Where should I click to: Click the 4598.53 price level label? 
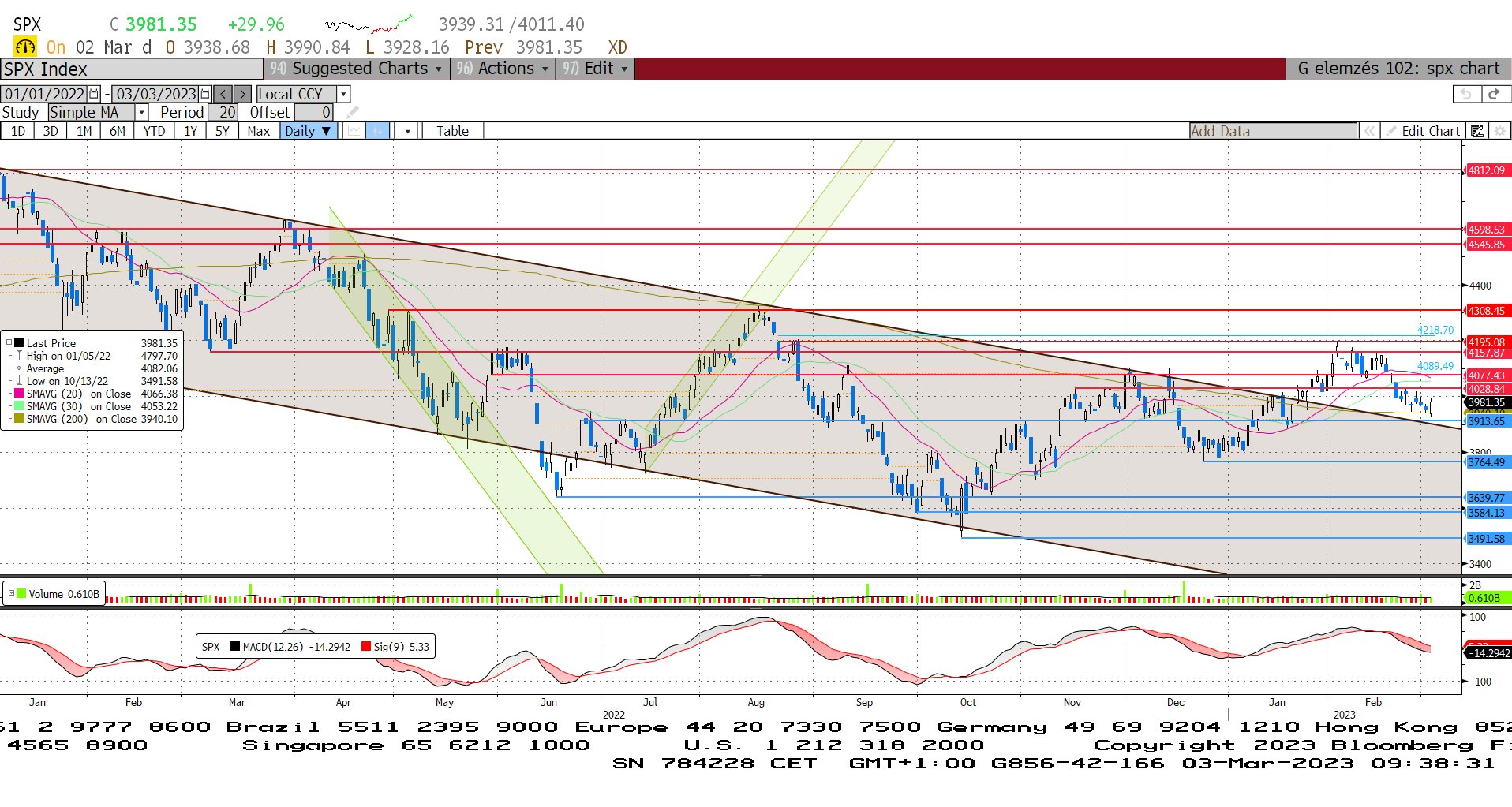(1486, 230)
